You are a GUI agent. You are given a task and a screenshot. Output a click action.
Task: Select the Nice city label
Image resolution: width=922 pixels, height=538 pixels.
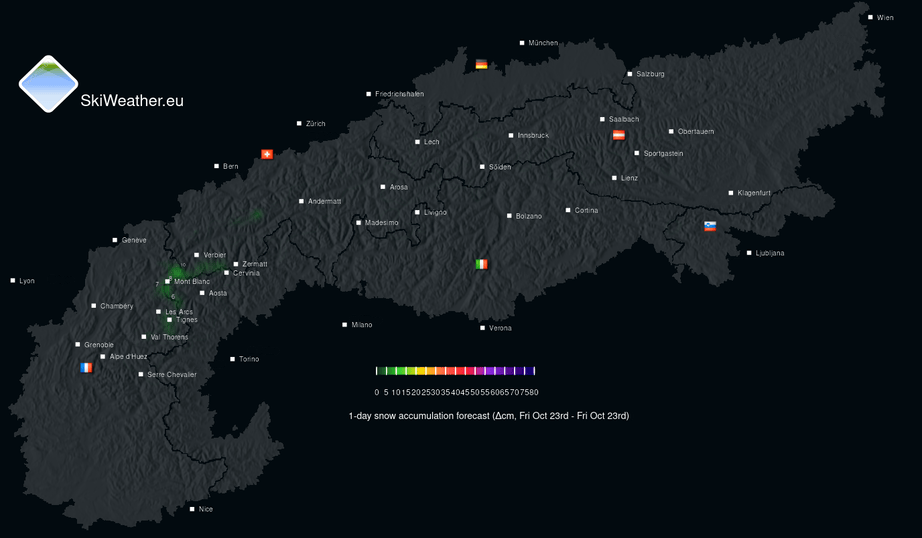click(206, 509)
